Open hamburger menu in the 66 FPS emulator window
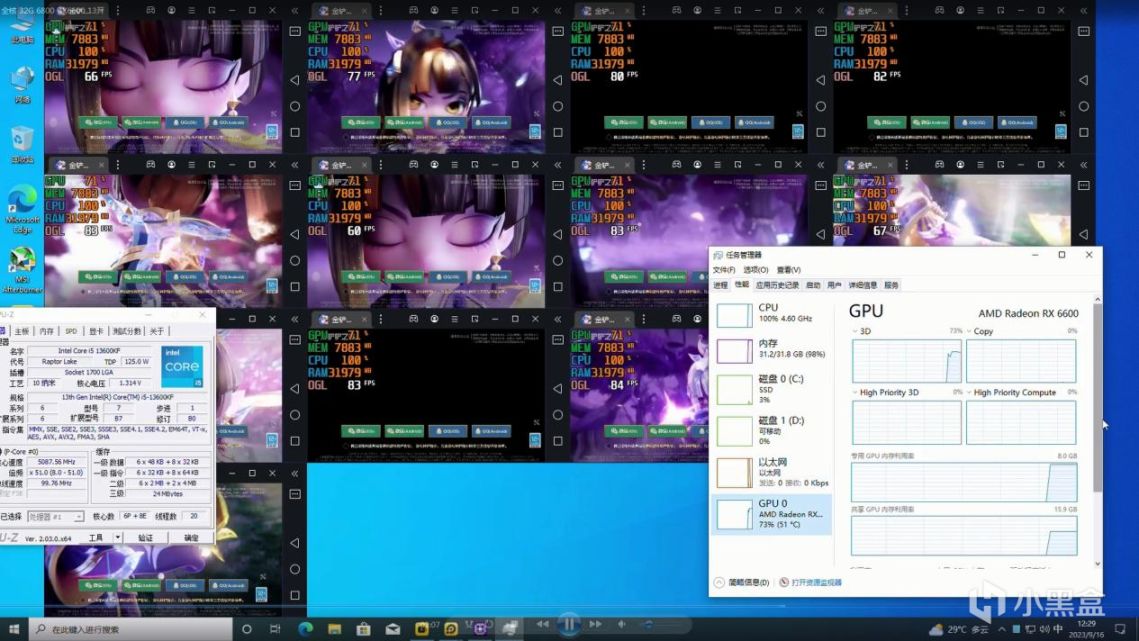The width and height of the screenshot is (1139, 641). (x=192, y=11)
